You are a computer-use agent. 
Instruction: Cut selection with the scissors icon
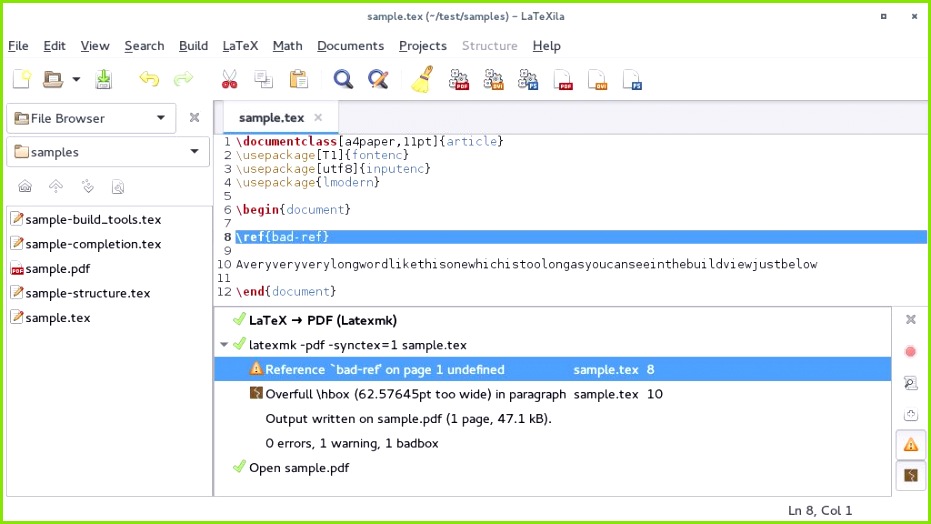(x=229, y=79)
